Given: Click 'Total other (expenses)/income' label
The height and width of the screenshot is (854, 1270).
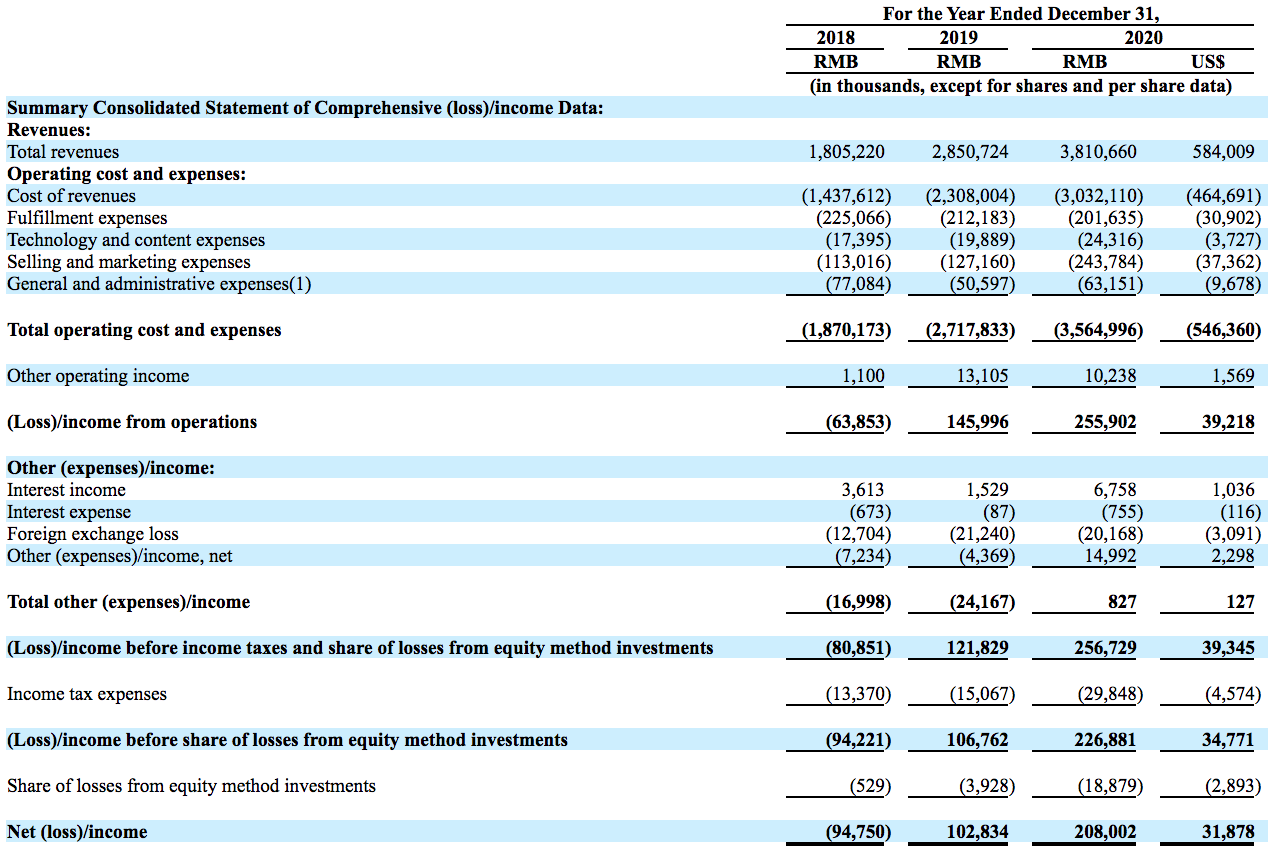Looking at the screenshot, I should pos(129,602).
